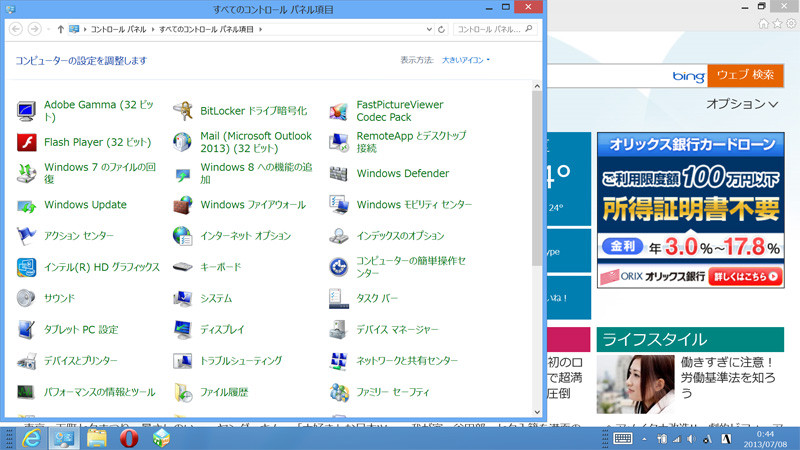800x450 pixels.
Task: Open the Windows Defender icon
Action: coord(338,173)
